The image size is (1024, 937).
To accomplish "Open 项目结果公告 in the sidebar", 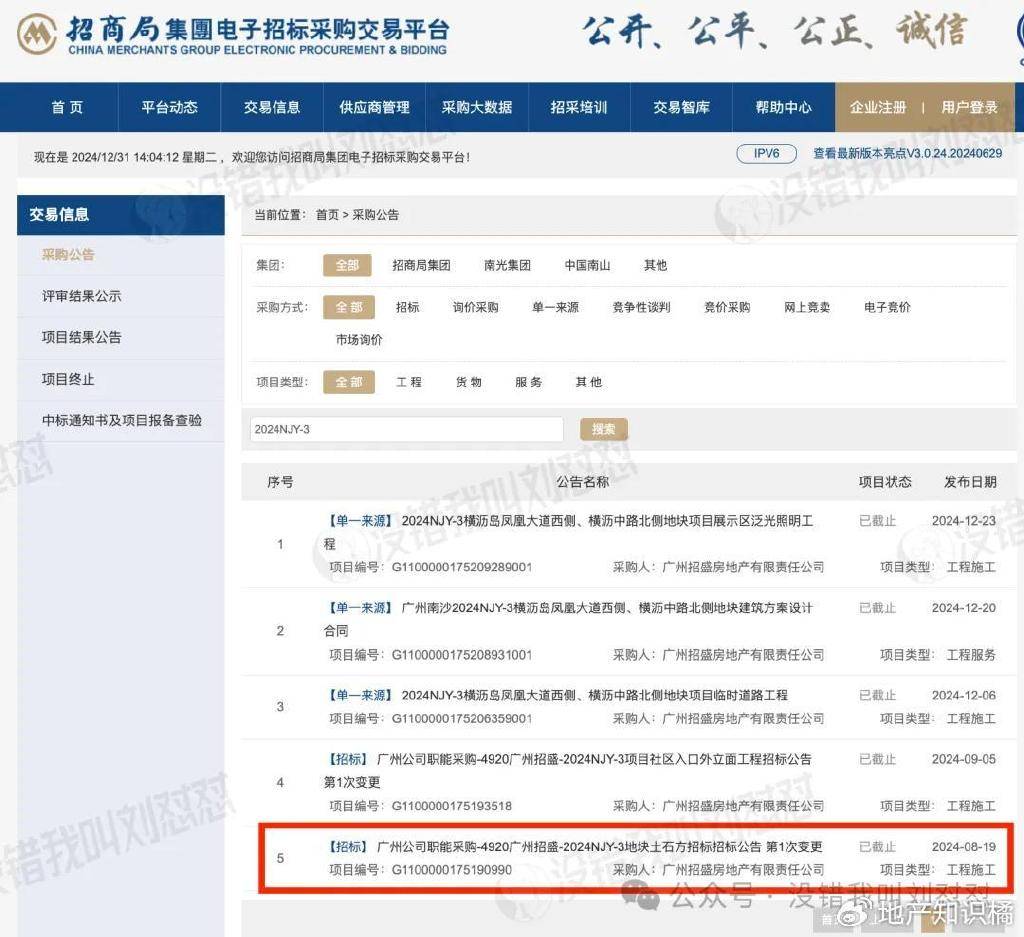I will 81,337.
